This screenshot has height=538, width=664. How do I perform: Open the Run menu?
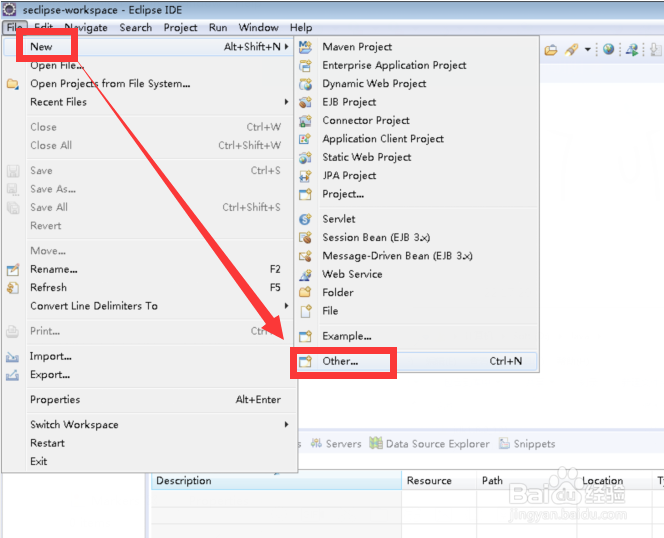[x=218, y=28]
